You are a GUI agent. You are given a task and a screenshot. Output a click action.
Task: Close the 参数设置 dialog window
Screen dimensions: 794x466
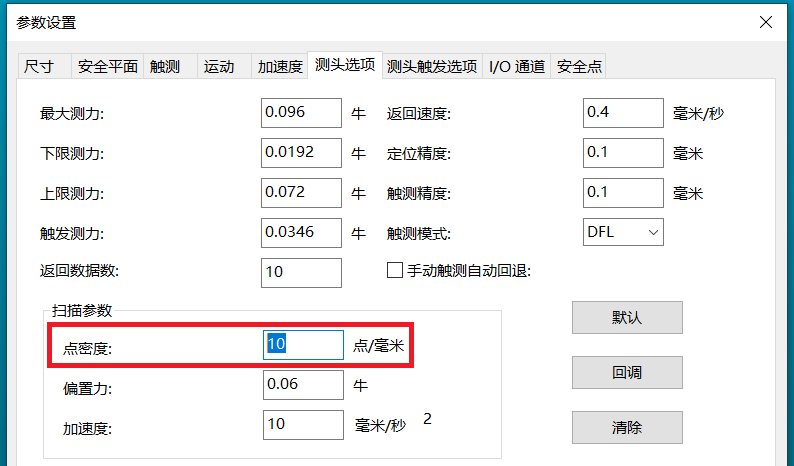pos(765,22)
